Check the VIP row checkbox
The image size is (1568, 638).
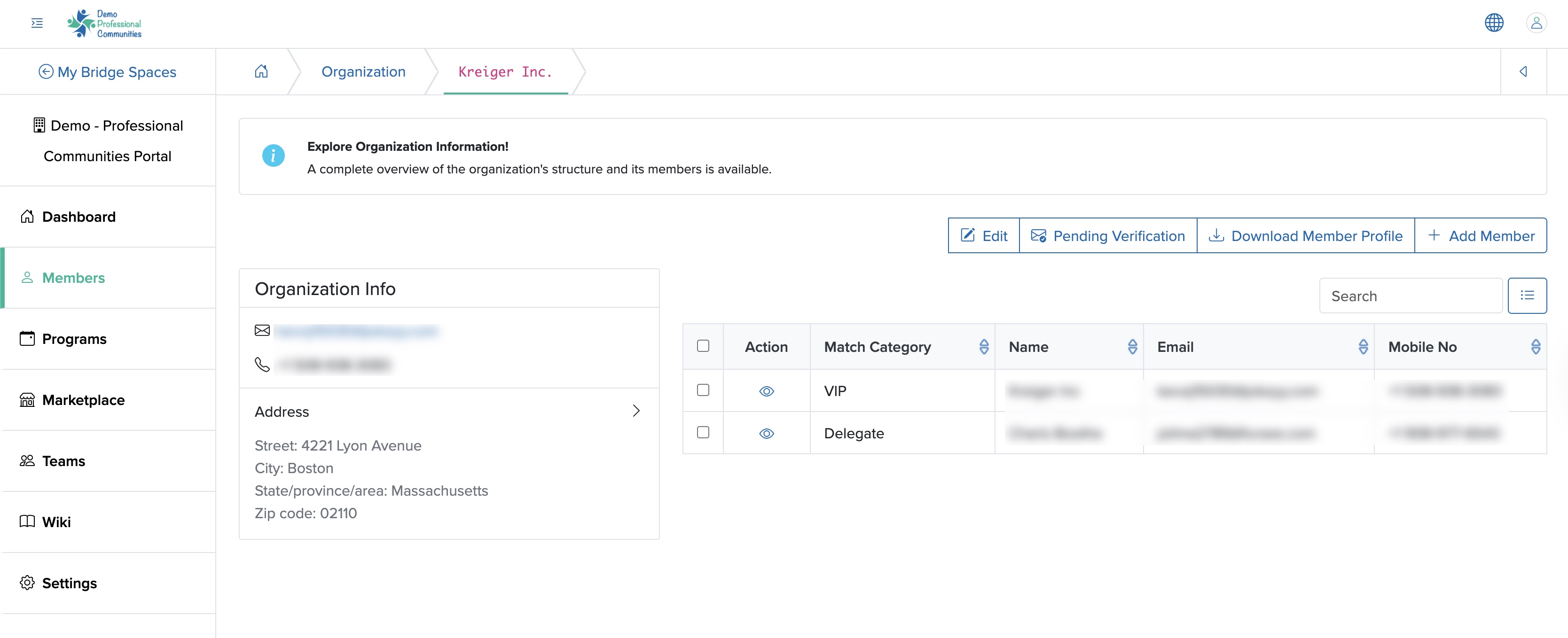703,390
